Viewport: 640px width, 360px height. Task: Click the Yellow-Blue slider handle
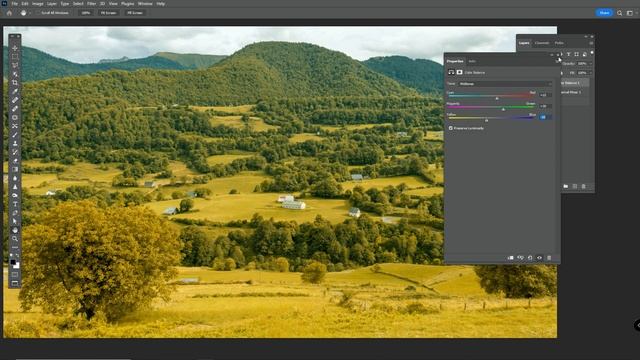(486, 120)
